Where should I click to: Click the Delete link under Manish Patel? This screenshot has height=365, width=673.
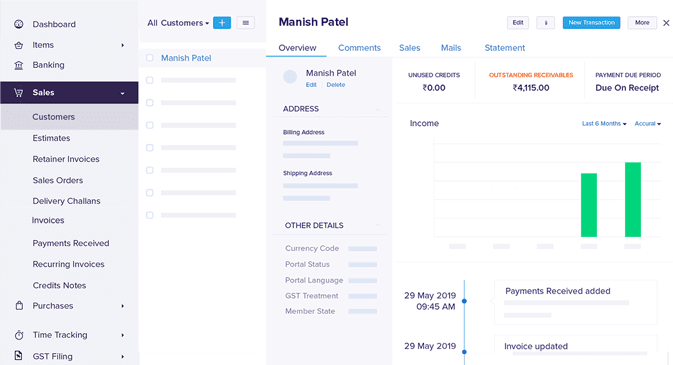point(336,85)
